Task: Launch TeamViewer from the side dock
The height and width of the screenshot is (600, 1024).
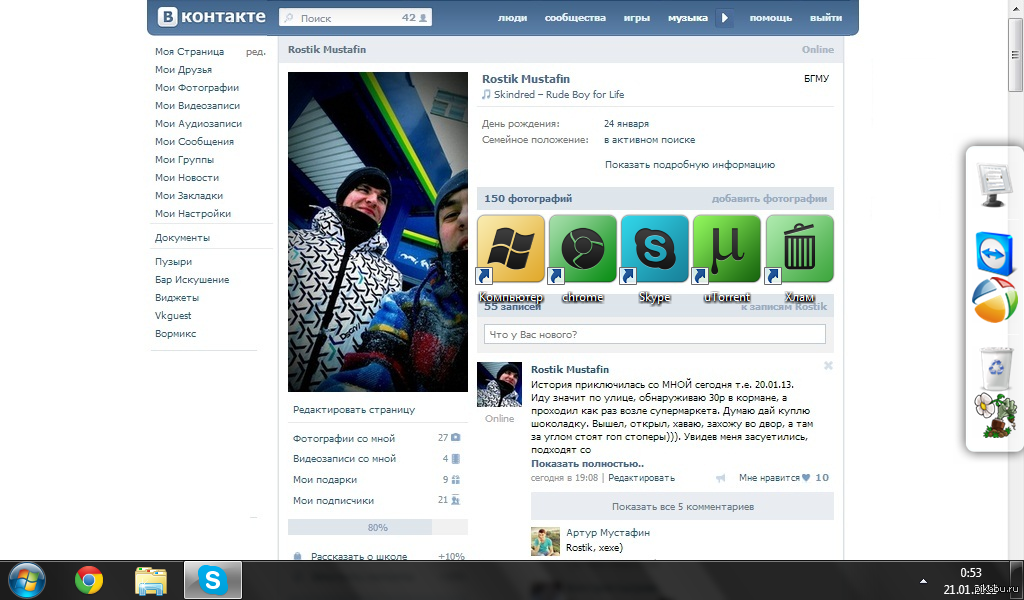Action: (x=994, y=253)
